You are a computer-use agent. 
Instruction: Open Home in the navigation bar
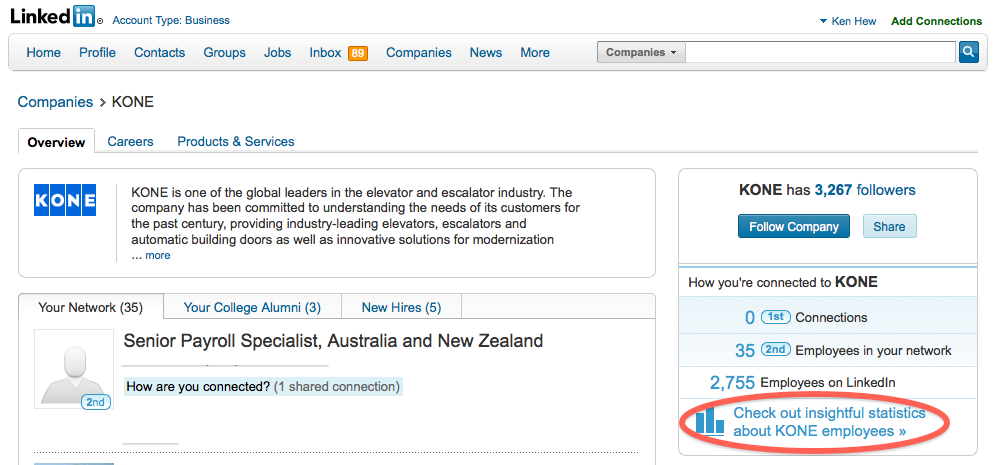[x=43, y=52]
